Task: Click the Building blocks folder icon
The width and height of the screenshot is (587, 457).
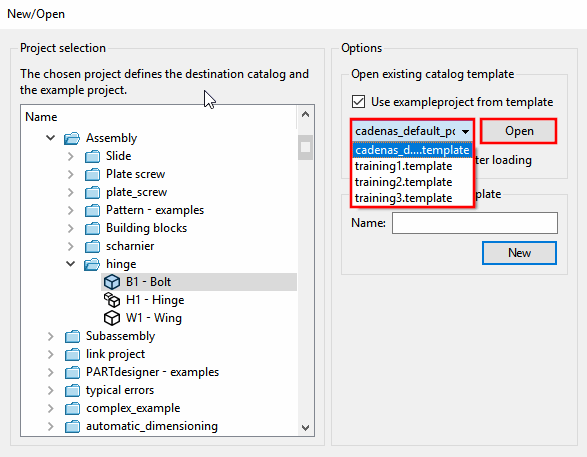Action: tap(92, 228)
